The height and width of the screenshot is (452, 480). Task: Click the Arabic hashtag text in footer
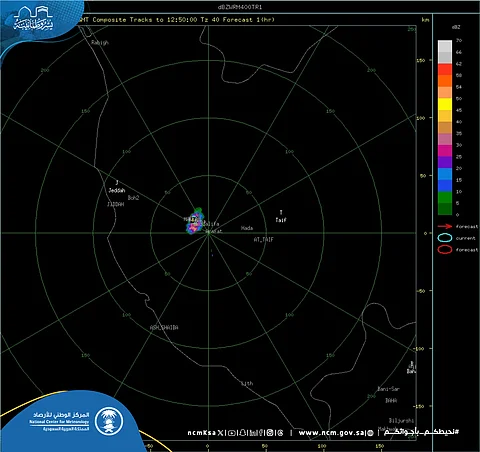pos(421,432)
